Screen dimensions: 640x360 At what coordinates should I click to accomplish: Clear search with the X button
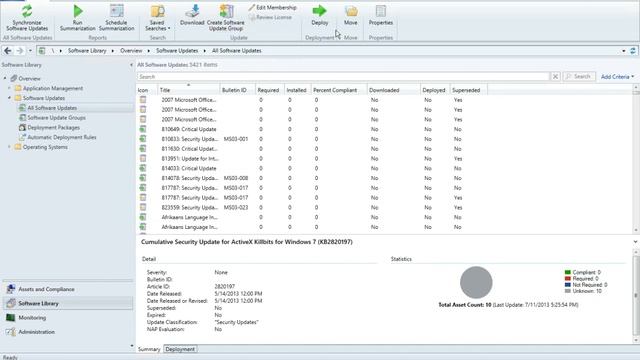[x=555, y=77]
